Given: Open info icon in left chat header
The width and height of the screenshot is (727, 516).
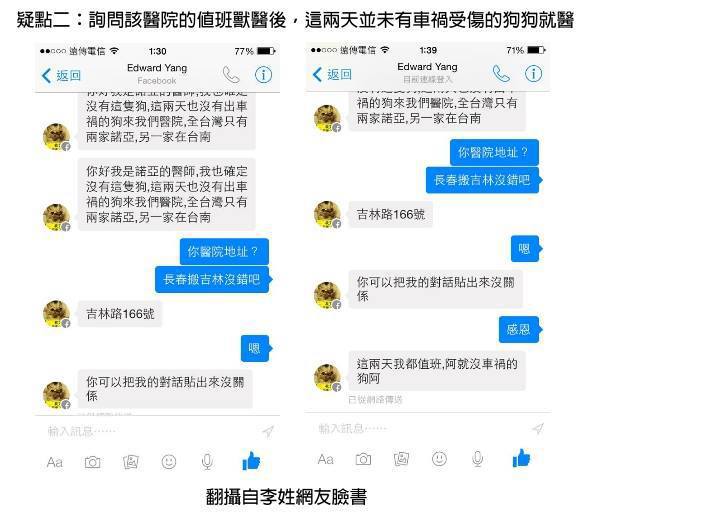Looking at the screenshot, I should pyautogui.click(x=263, y=75).
